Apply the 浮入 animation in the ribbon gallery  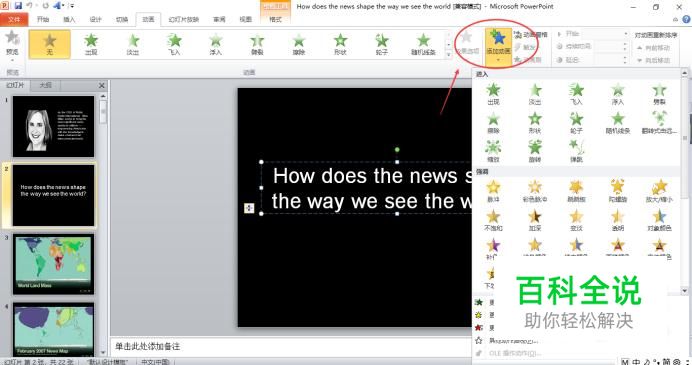pyautogui.click(x=216, y=44)
